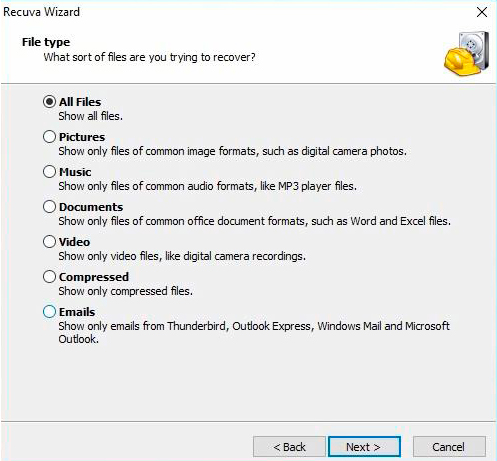The width and height of the screenshot is (497, 461).
Task: Close the Recuva Wizard window
Action: (x=482, y=12)
